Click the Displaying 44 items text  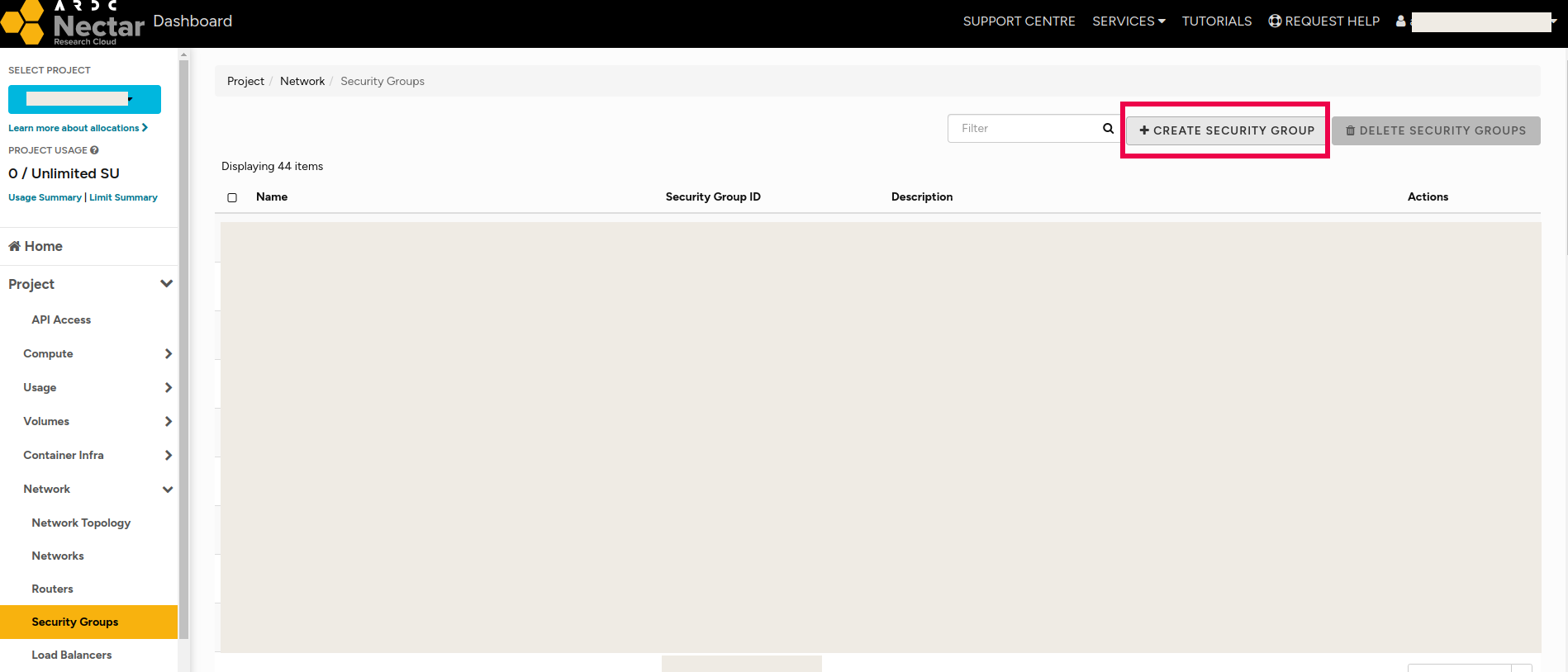click(272, 166)
